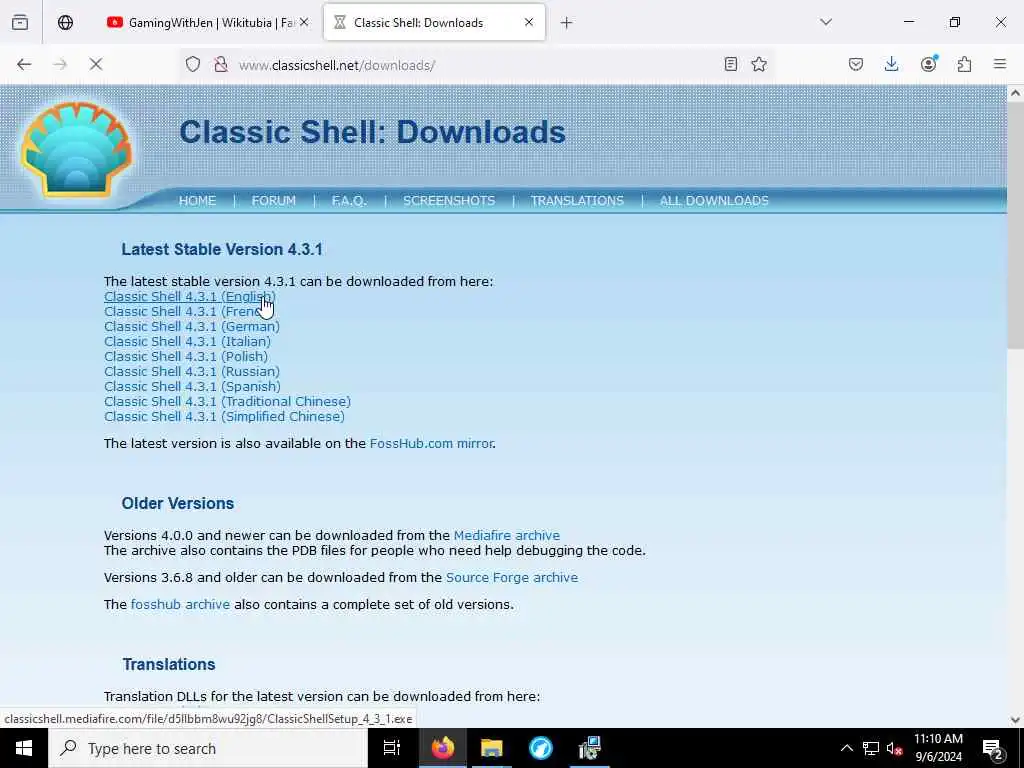Click the Translations heading
The width and height of the screenshot is (1024, 768).
168,664
